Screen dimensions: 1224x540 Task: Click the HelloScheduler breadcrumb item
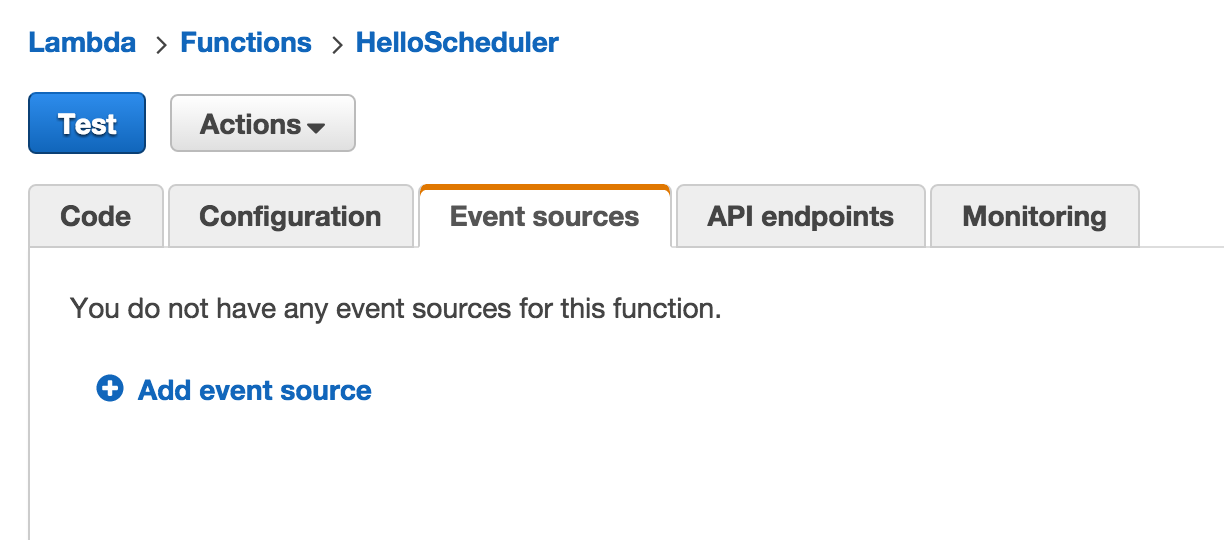coord(457,43)
